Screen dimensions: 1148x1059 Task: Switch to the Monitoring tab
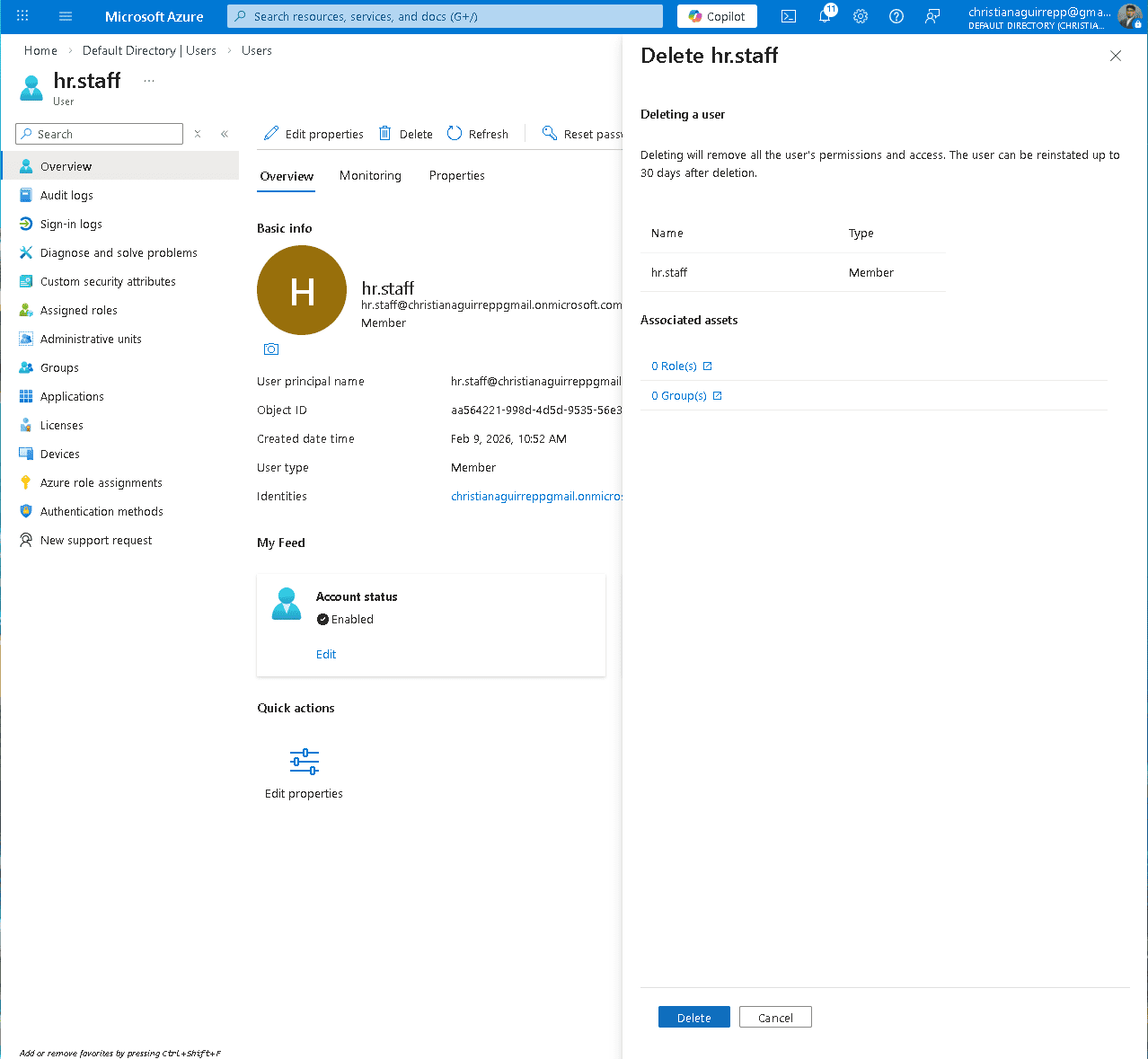[370, 175]
